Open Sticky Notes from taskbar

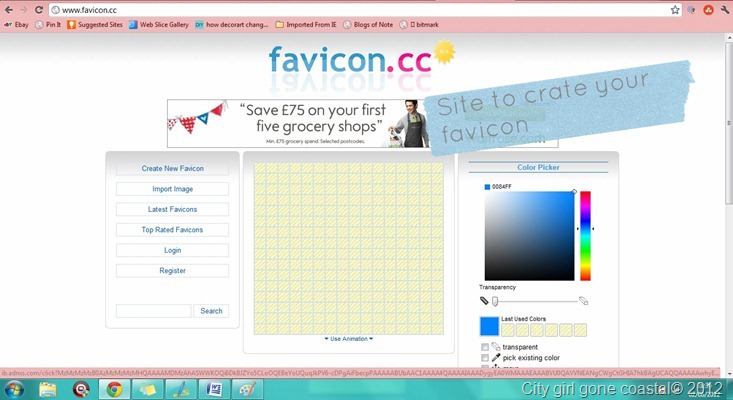tap(148, 389)
